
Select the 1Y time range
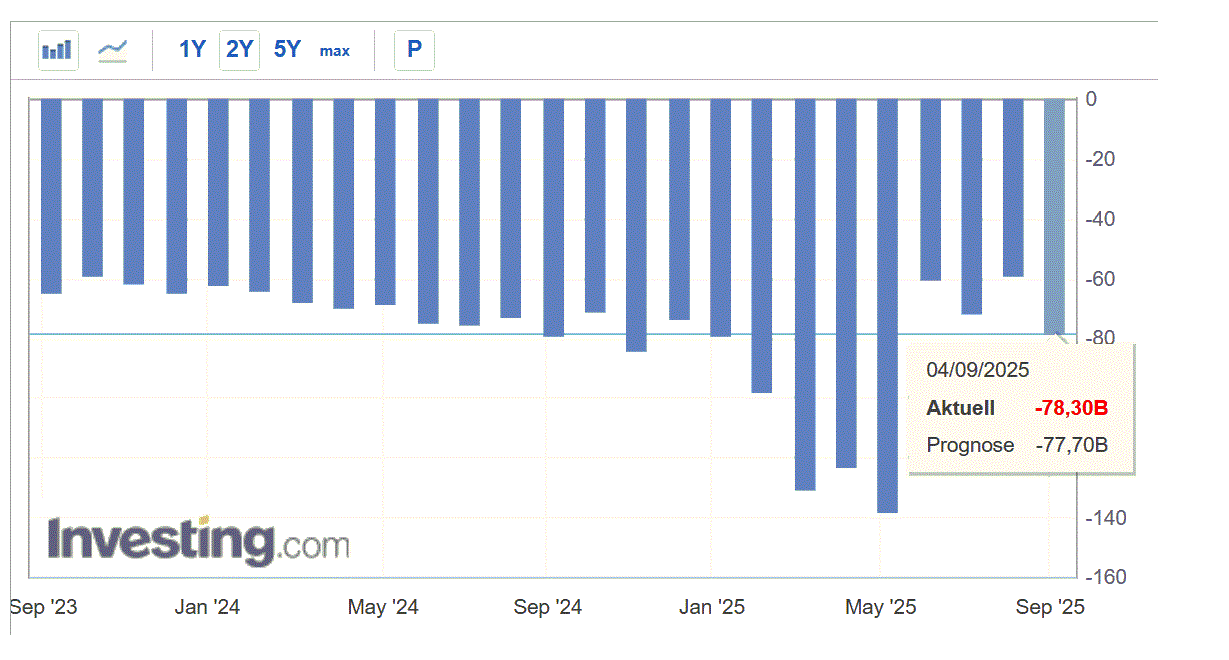(192, 49)
